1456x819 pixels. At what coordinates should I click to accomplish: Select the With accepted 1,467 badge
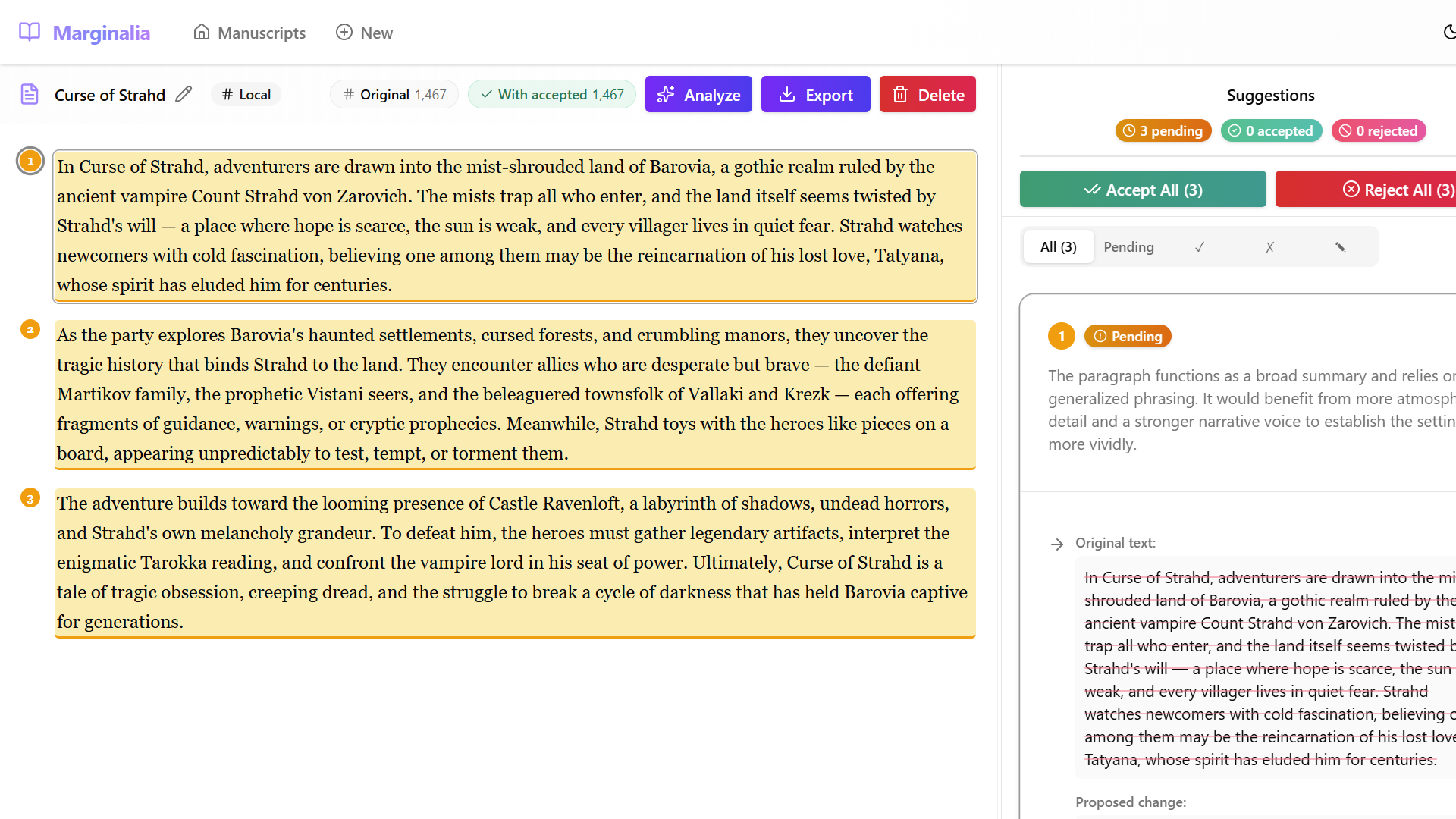[x=552, y=94]
